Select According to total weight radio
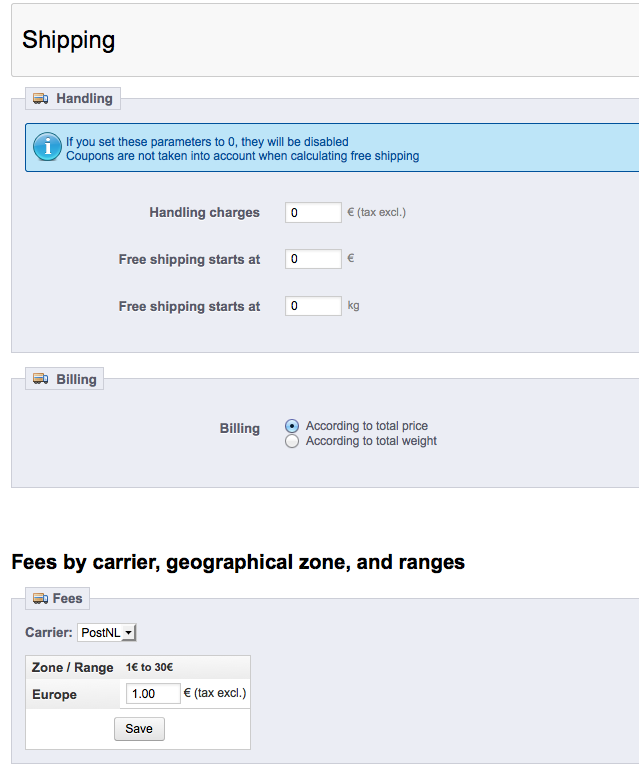The width and height of the screenshot is (639, 774). coord(292,441)
